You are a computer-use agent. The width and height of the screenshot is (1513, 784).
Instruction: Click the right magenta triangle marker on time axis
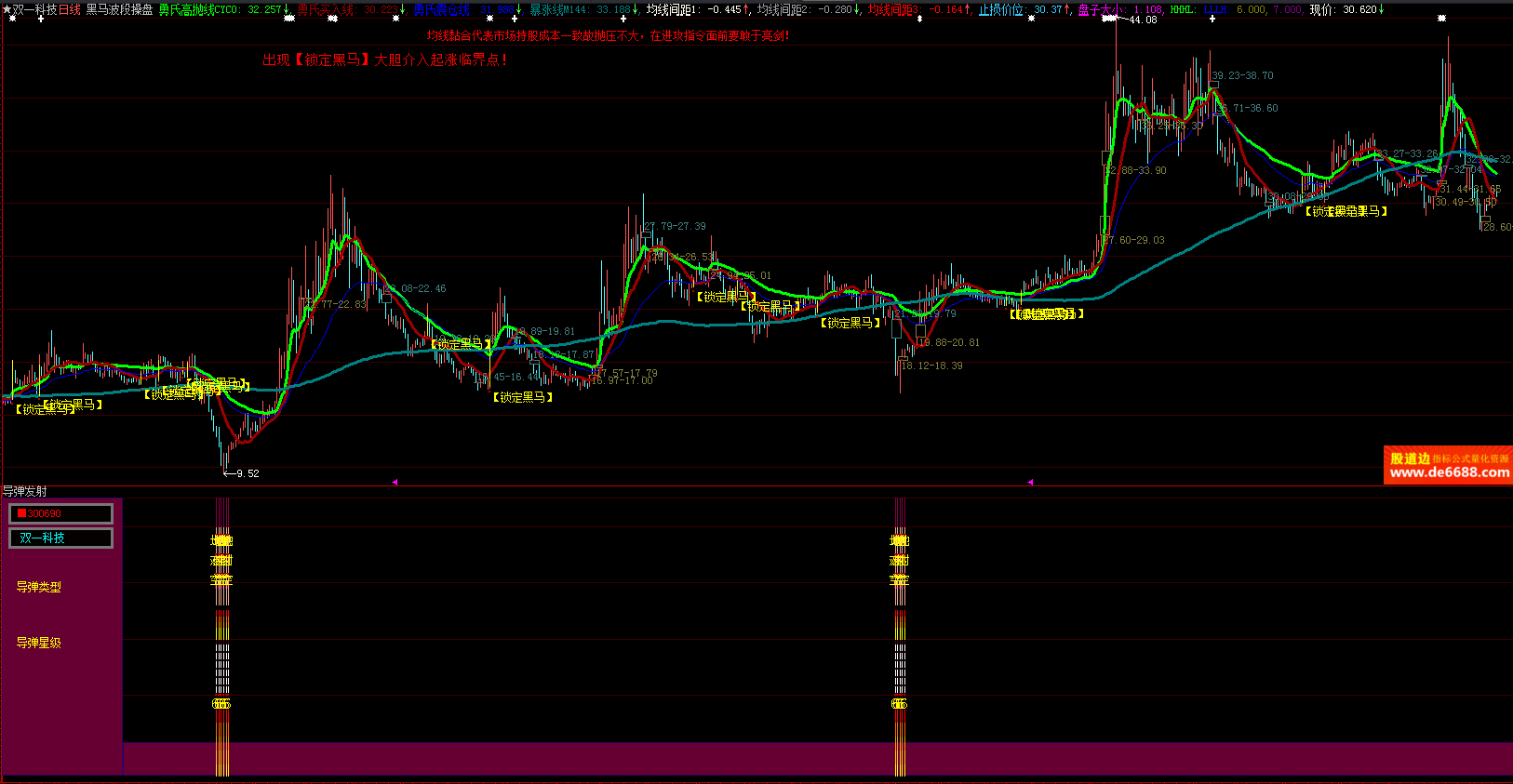pyautogui.click(x=1029, y=482)
